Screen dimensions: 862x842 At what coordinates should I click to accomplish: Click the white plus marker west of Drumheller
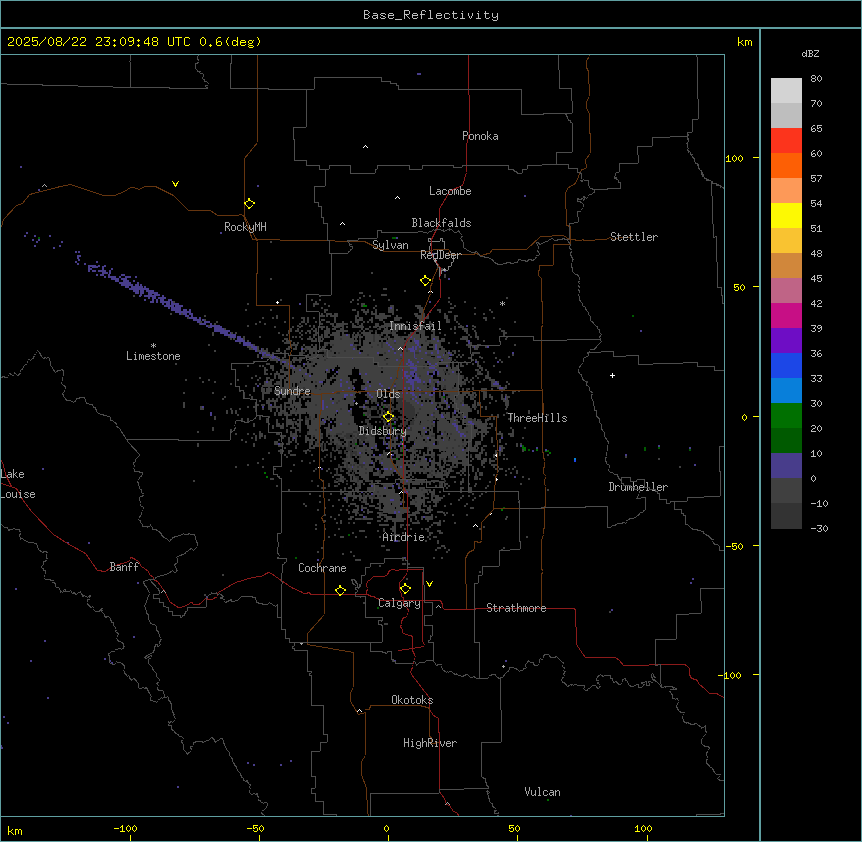point(612,375)
